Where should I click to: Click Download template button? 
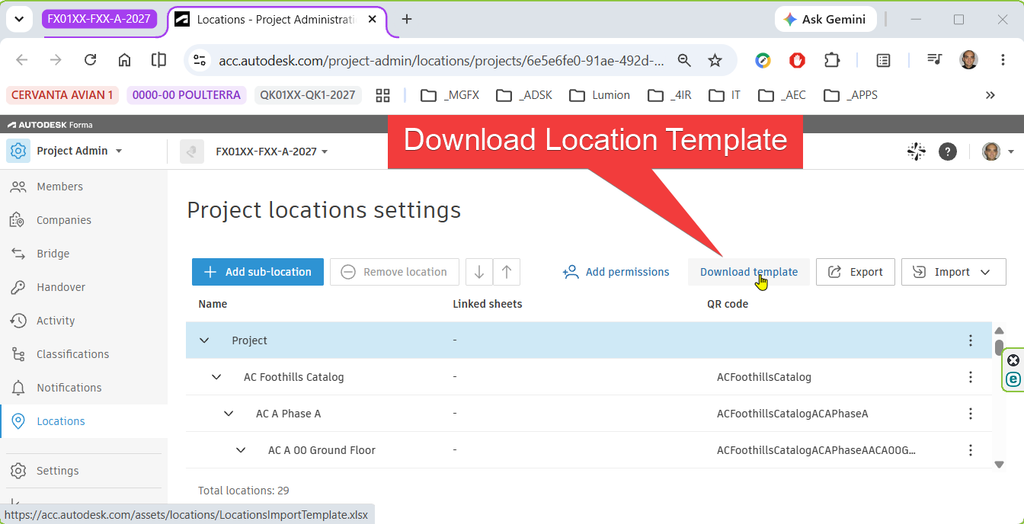tap(748, 272)
